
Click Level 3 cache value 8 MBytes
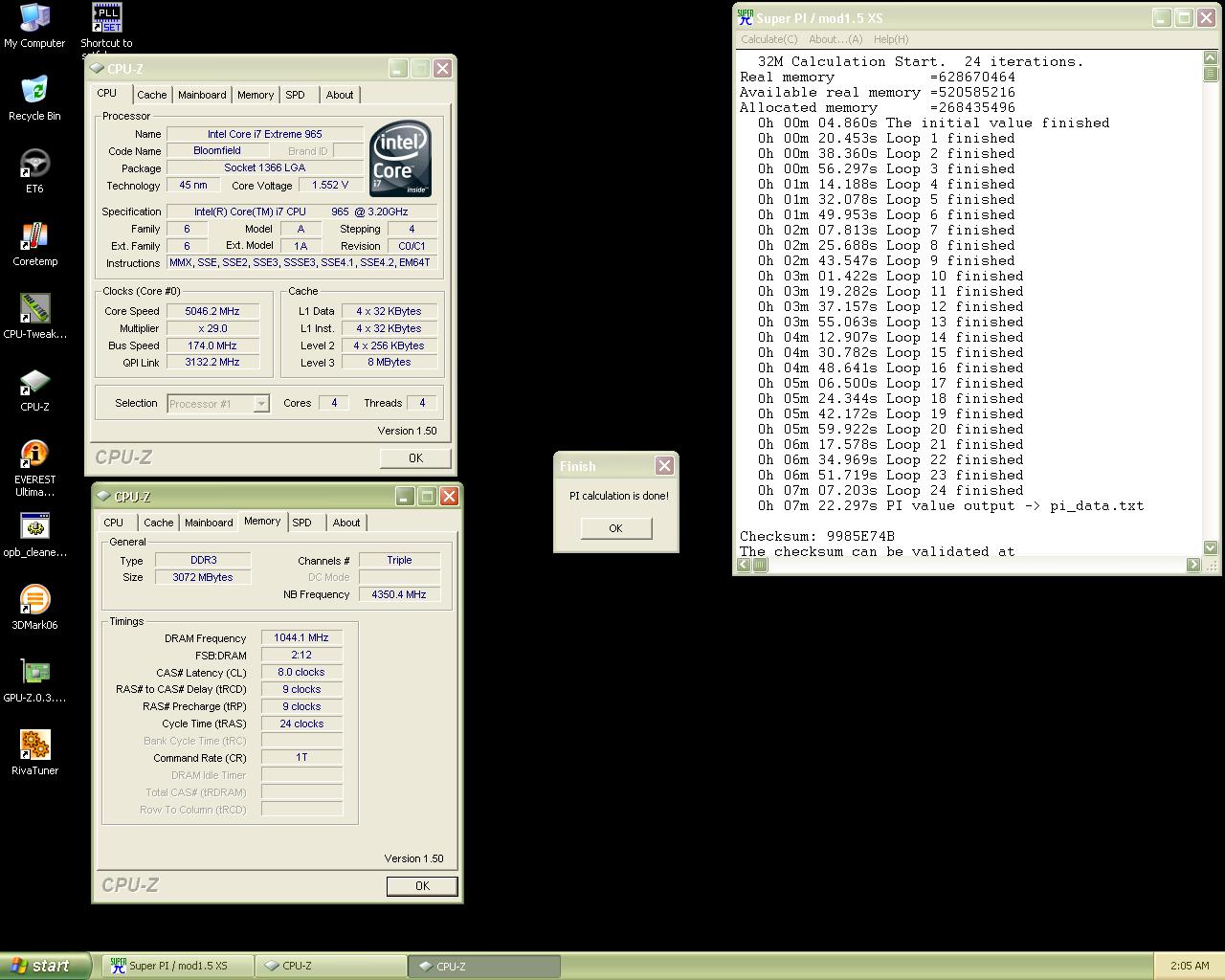pyautogui.click(x=390, y=363)
